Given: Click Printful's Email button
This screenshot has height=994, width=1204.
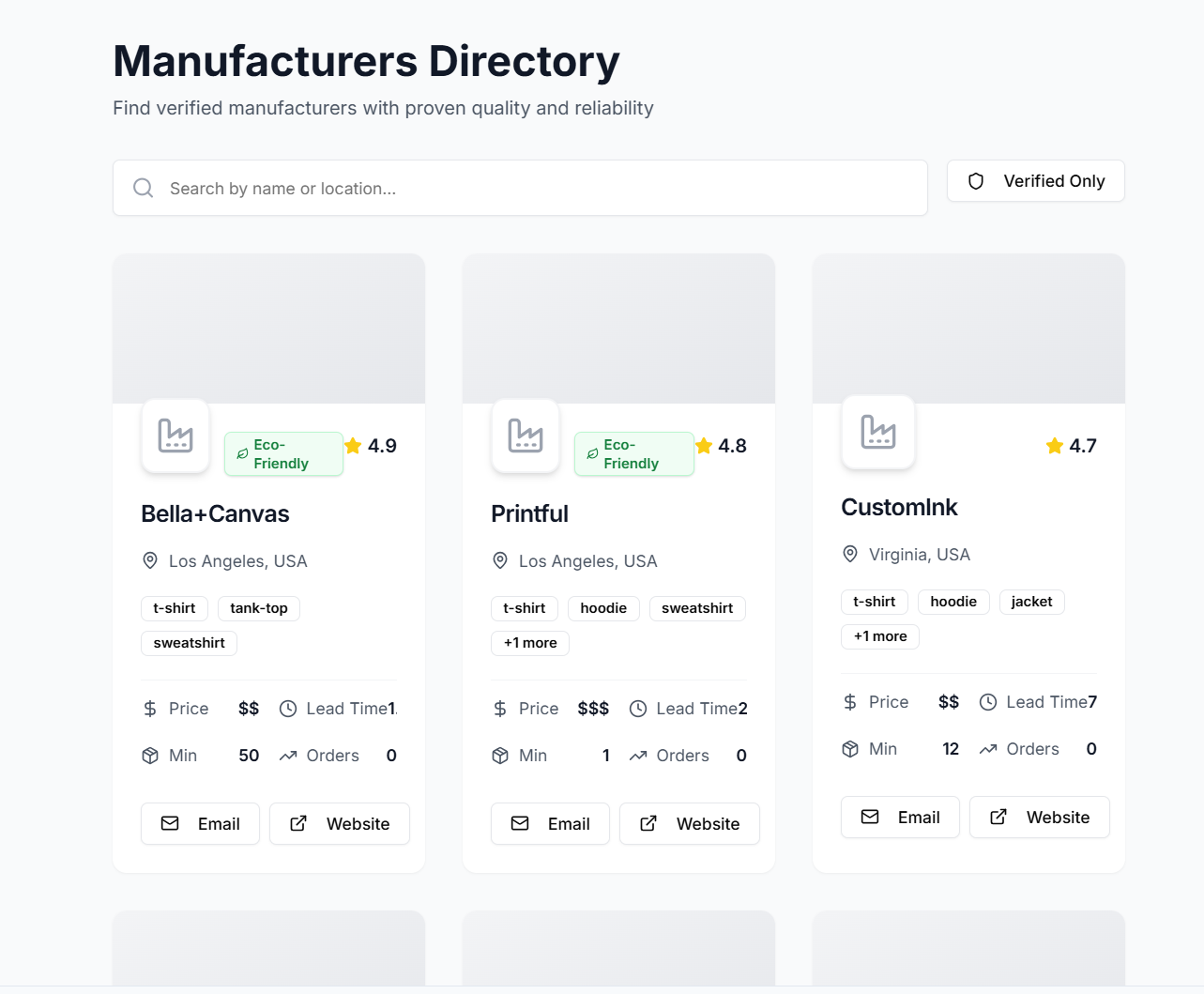Looking at the screenshot, I should (550, 823).
